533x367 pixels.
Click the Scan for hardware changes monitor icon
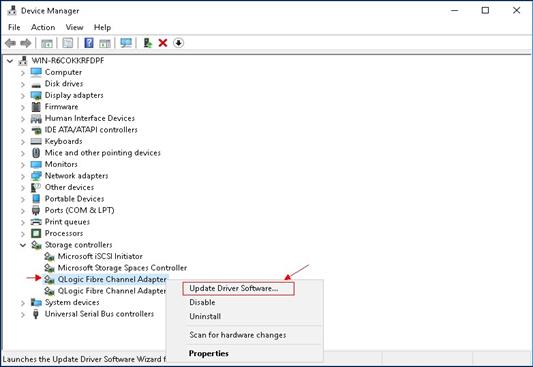(126, 43)
